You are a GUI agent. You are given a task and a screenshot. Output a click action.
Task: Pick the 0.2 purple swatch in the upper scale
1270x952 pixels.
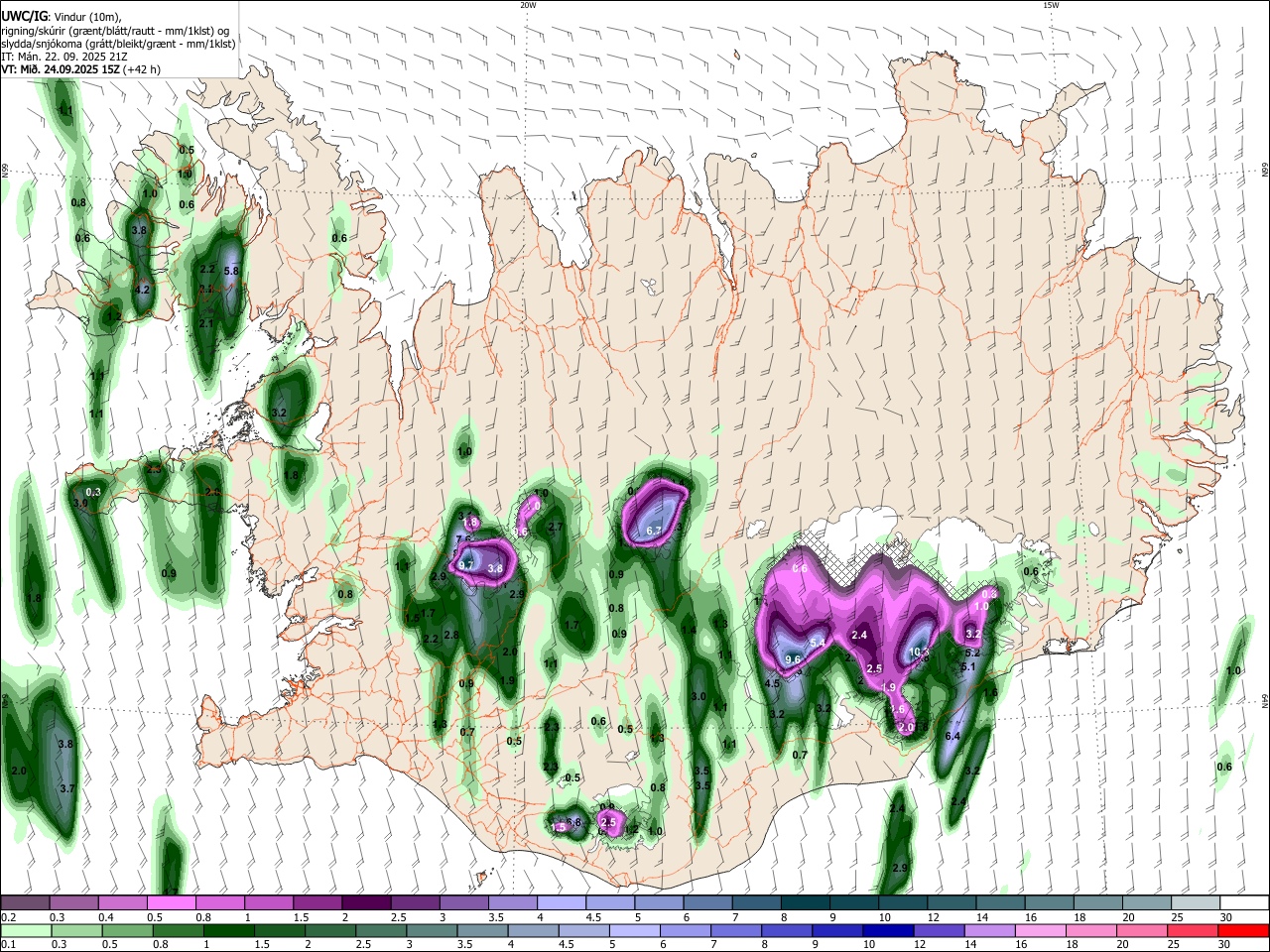click(x=25, y=902)
